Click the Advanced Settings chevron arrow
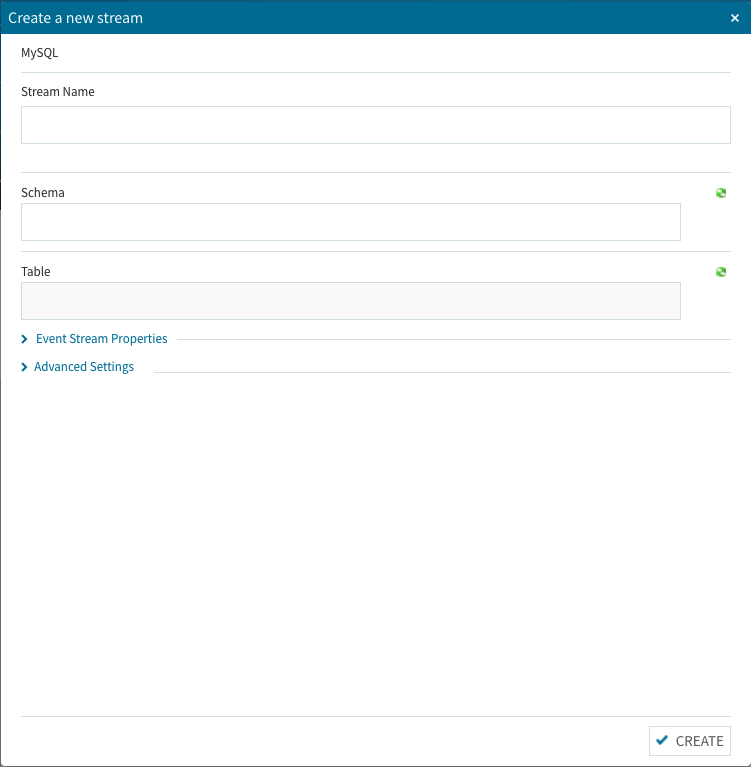The image size is (751, 767). click(24, 367)
